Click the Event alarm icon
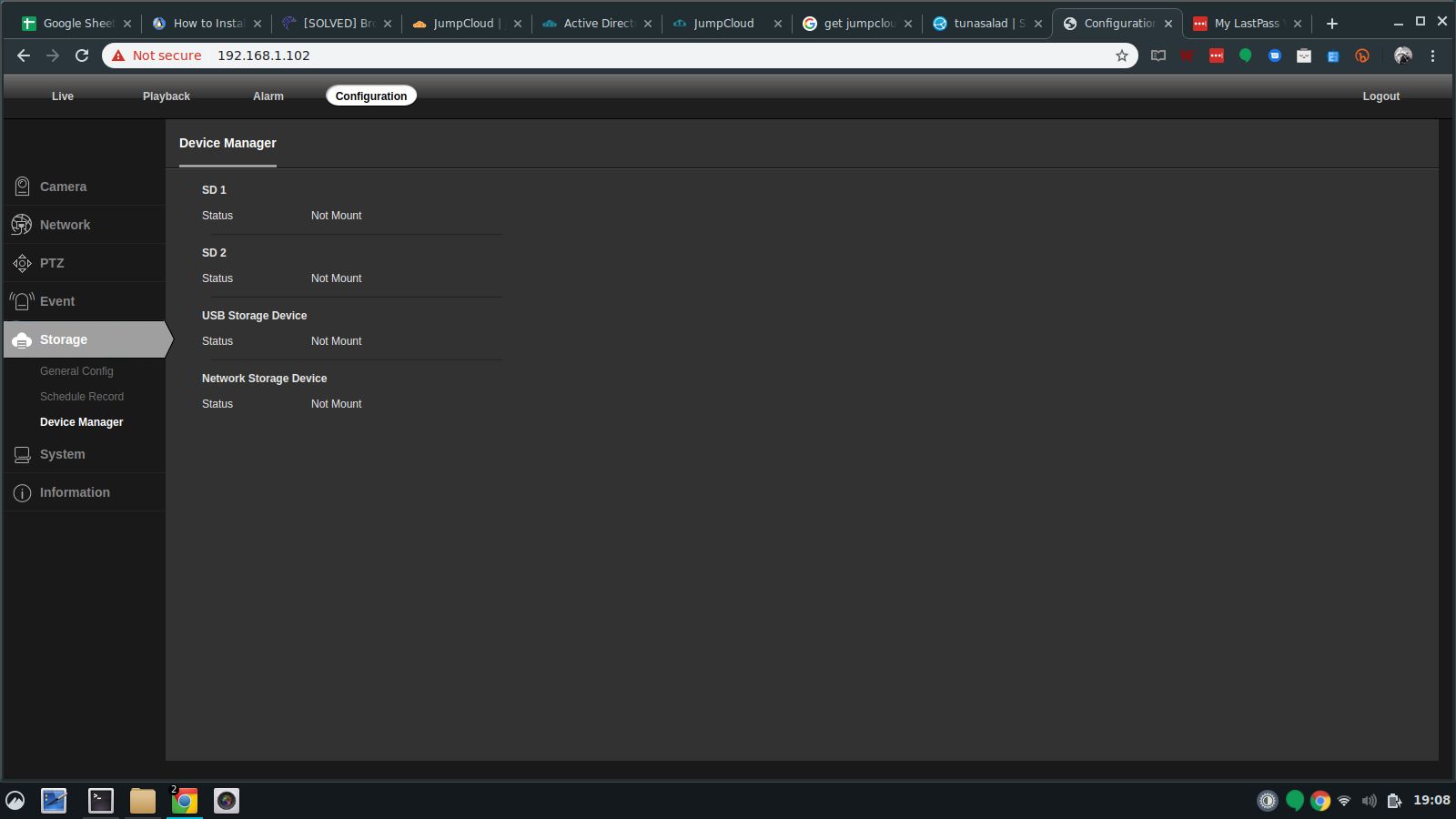Viewport: 1456px width, 819px height. tap(22, 301)
